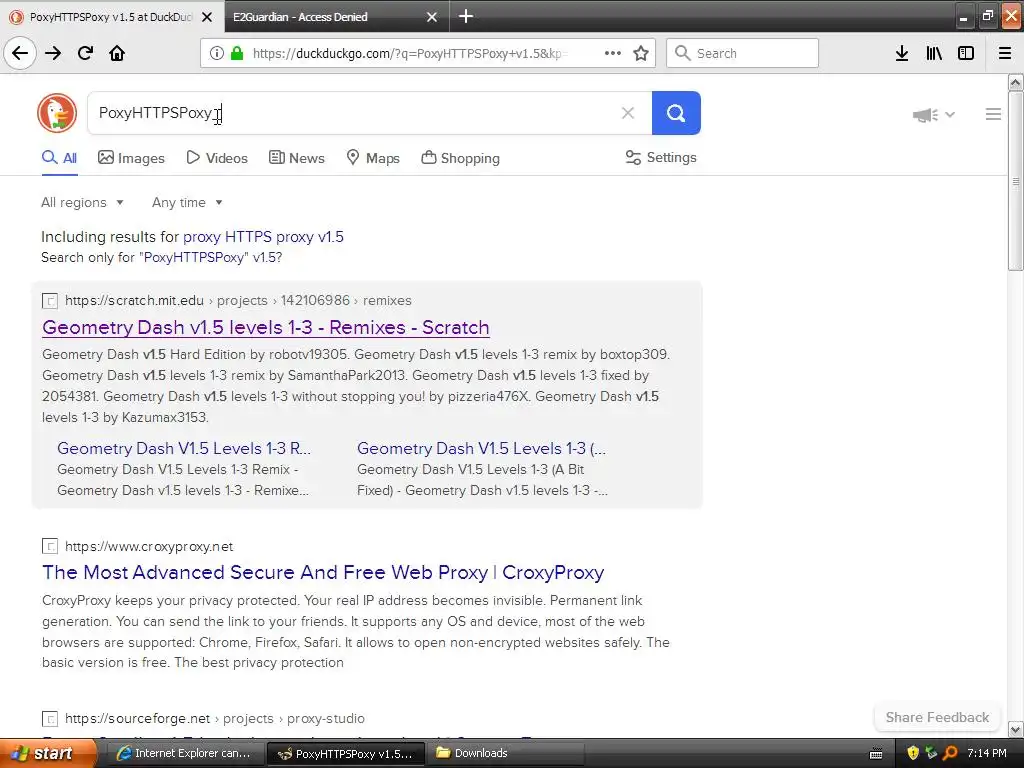Click the green padlock security icon
The image size is (1024, 768).
click(x=237, y=54)
